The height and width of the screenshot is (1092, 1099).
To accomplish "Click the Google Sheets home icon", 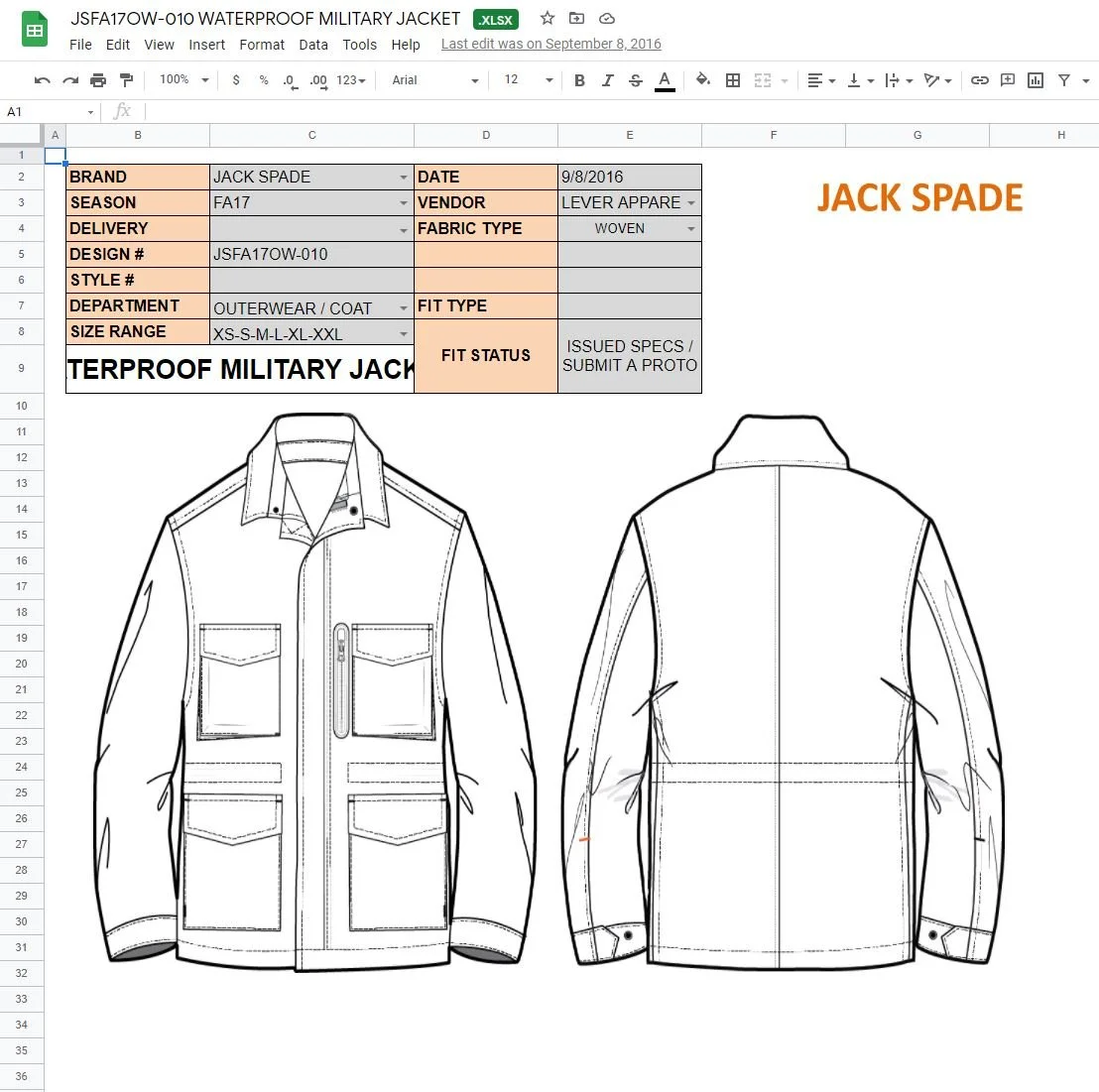I will (35, 30).
